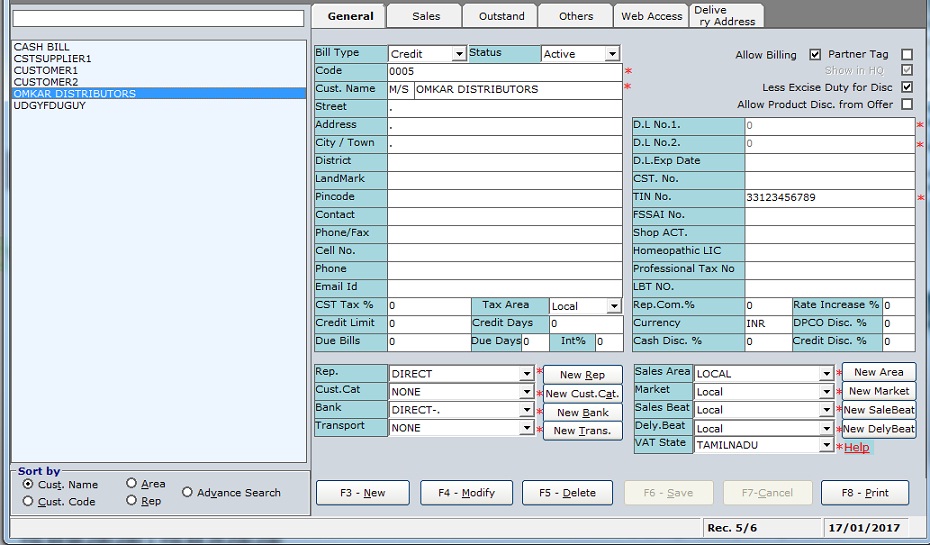Select the Cust. Code sort option
This screenshot has width=930, height=545.
(28, 501)
